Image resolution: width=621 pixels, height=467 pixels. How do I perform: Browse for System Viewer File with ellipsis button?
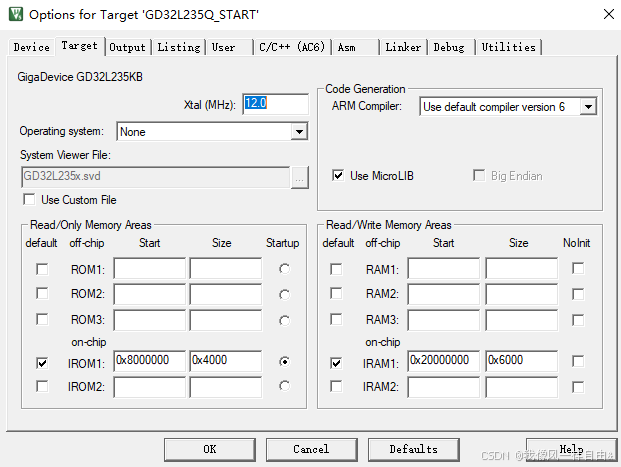click(300, 177)
